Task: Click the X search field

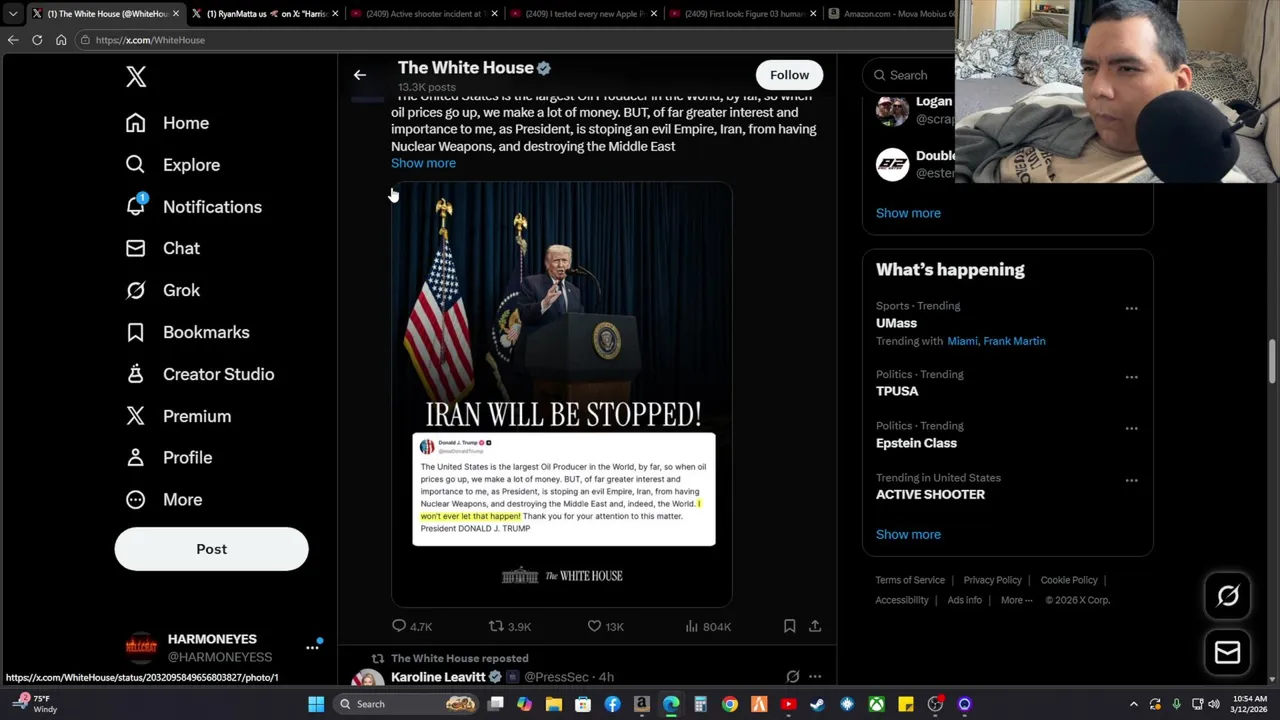Action: (910, 75)
